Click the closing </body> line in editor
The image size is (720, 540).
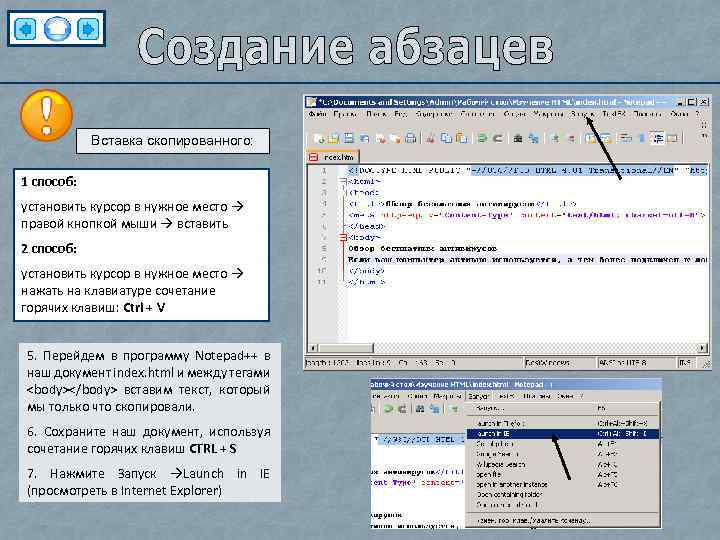[x=366, y=271]
